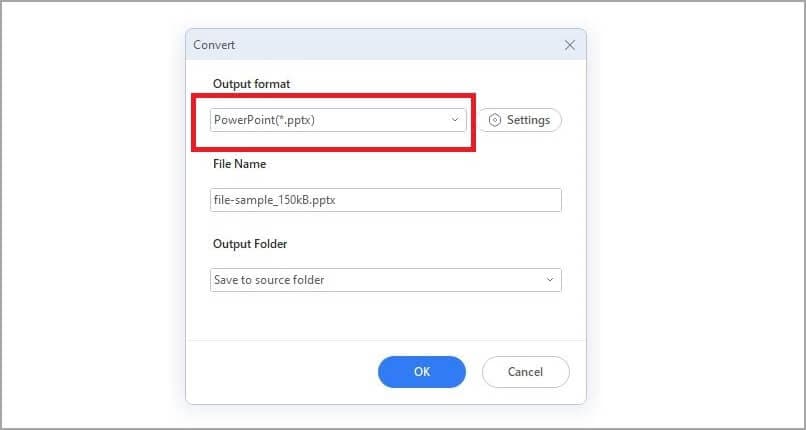The width and height of the screenshot is (806, 430).
Task: Expand the Output Folder dropdown
Action: (386, 280)
